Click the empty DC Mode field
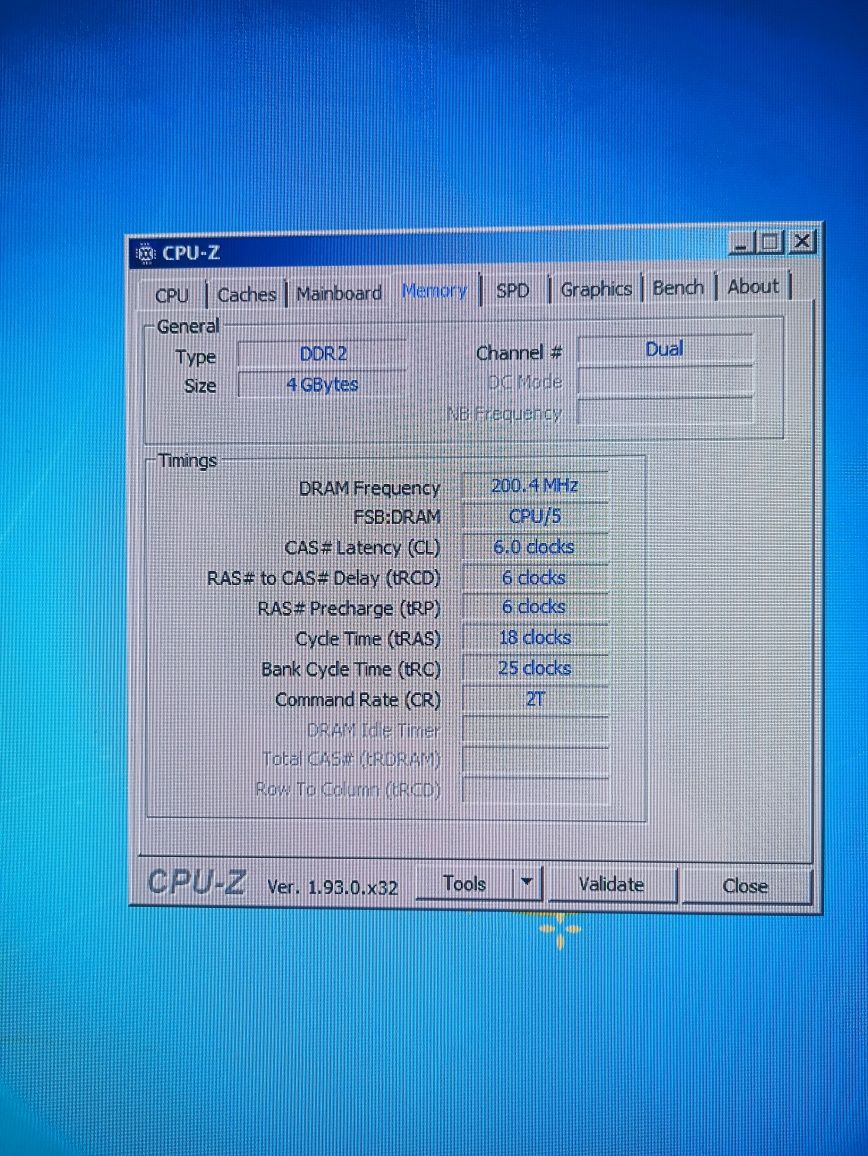 [x=664, y=381]
